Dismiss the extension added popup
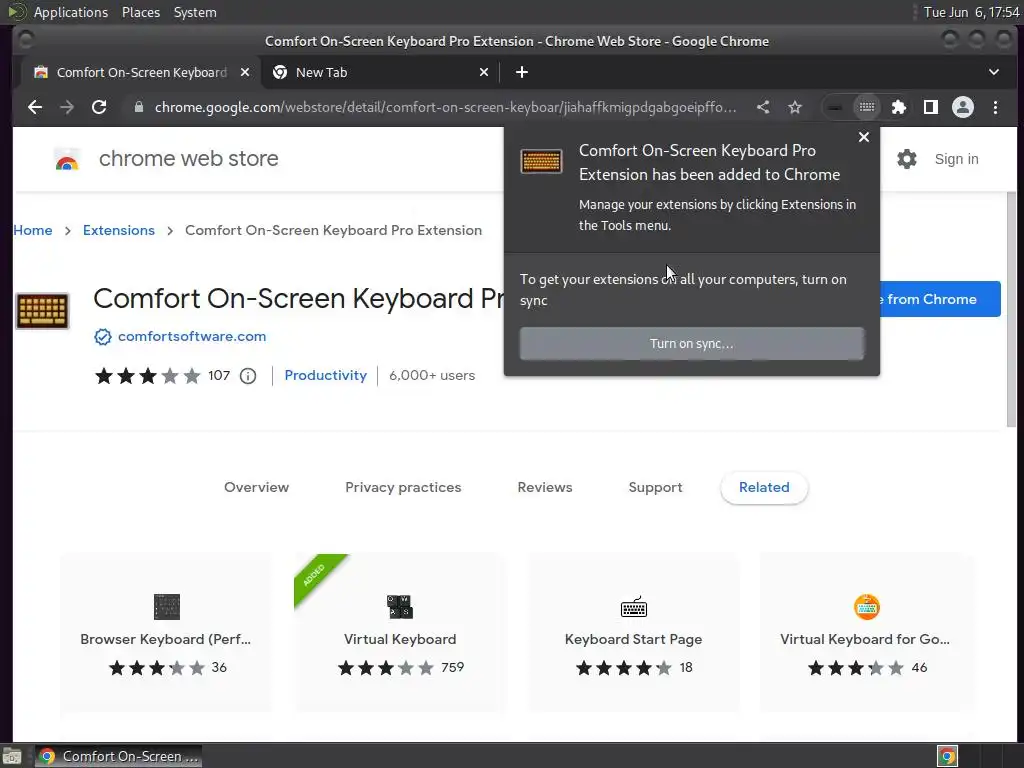Image resolution: width=1024 pixels, height=768 pixels. (x=863, y=136)
